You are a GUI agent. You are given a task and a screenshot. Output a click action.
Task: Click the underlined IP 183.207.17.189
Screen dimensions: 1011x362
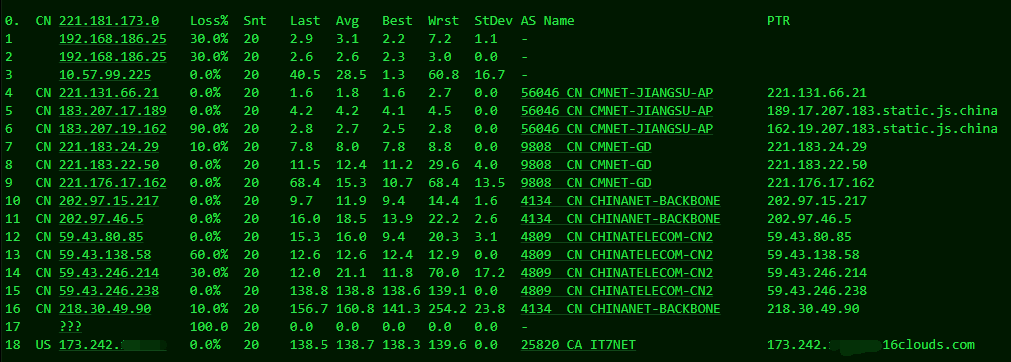(x=113, y=110)
